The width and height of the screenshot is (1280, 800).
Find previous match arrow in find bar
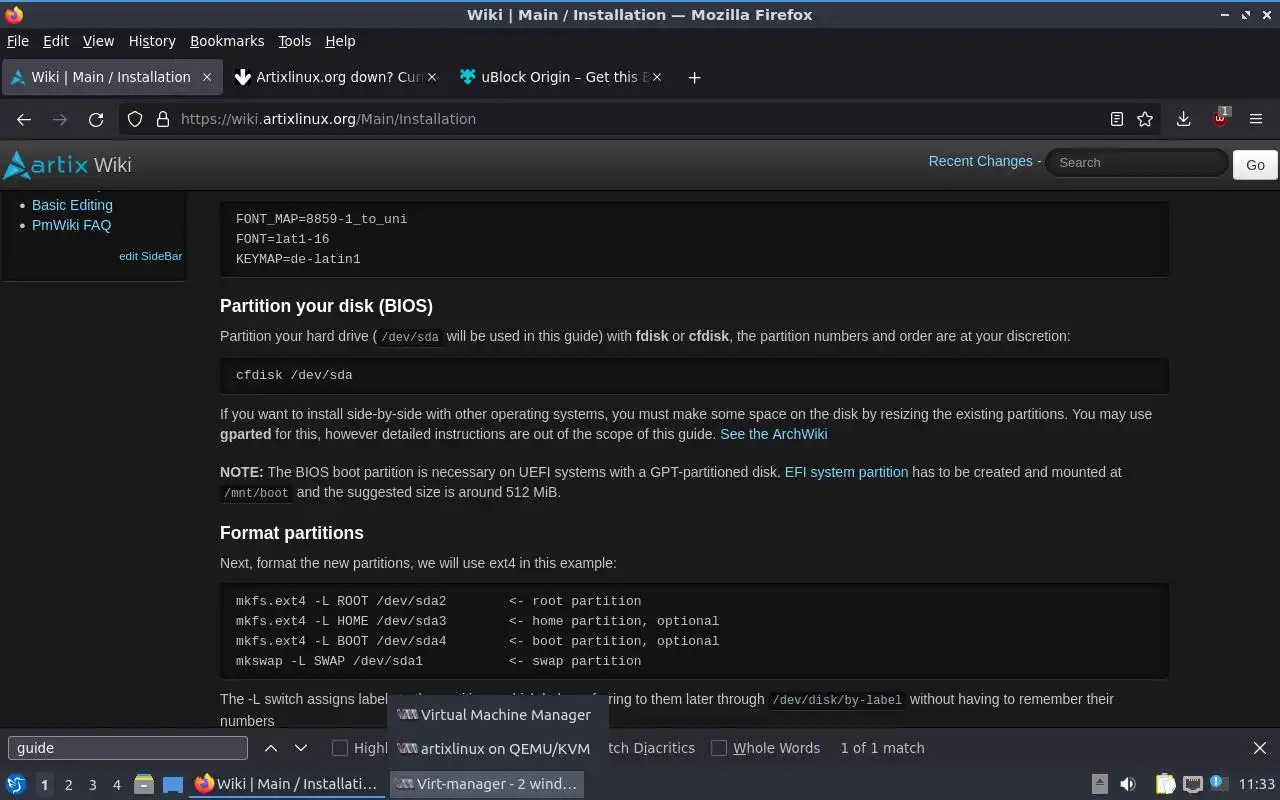pyautogui.click(x=271, y=748)
